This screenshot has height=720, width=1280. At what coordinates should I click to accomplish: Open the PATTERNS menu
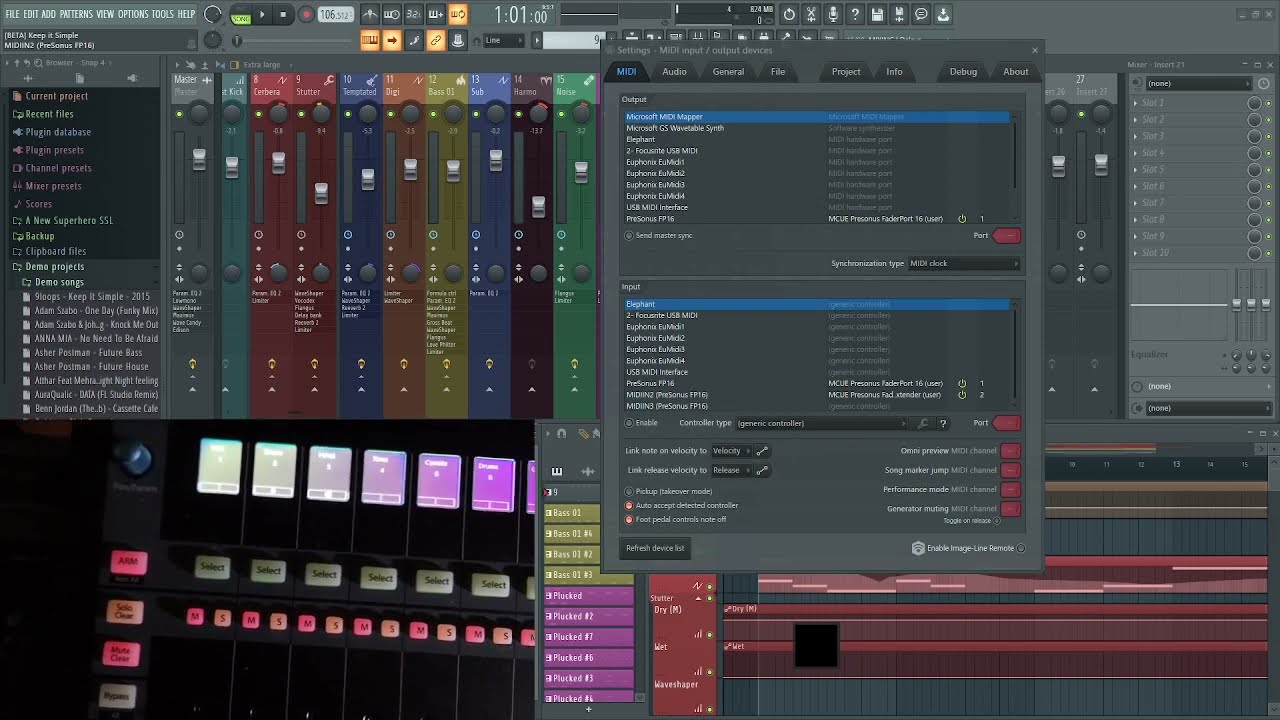click(x=76, y=14)
